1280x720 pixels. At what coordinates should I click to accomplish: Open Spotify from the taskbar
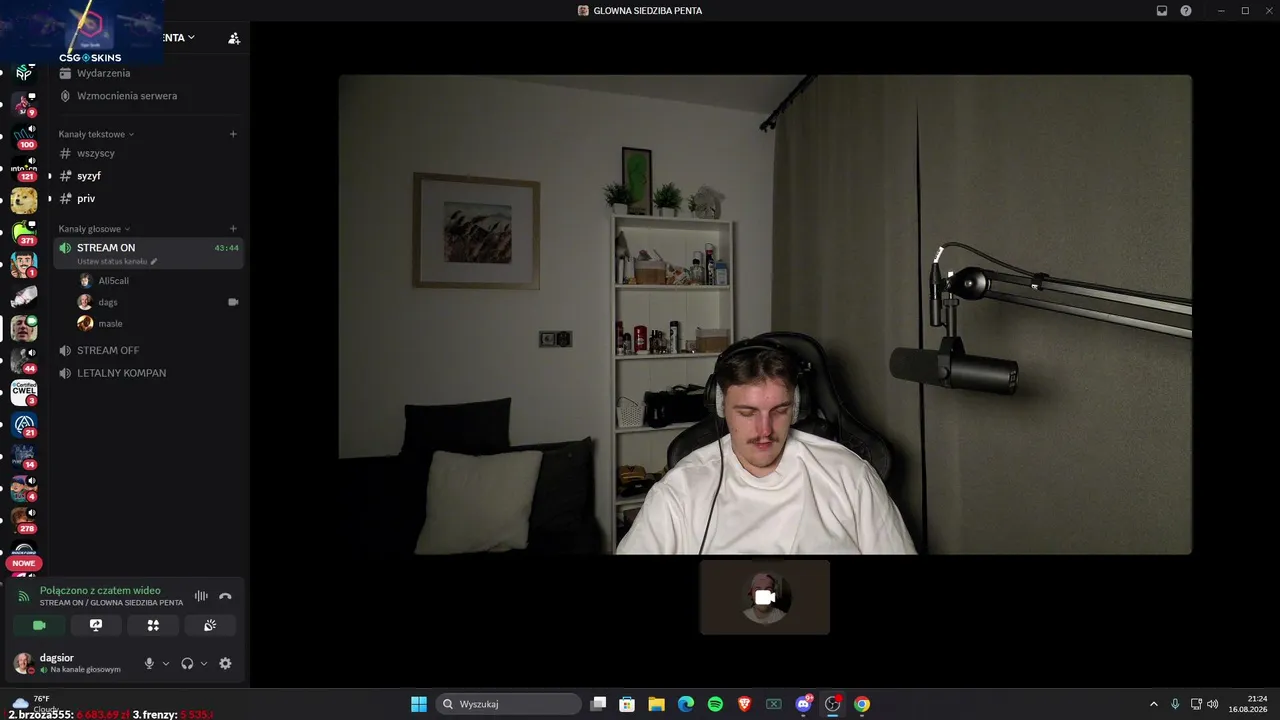(715, 704)
